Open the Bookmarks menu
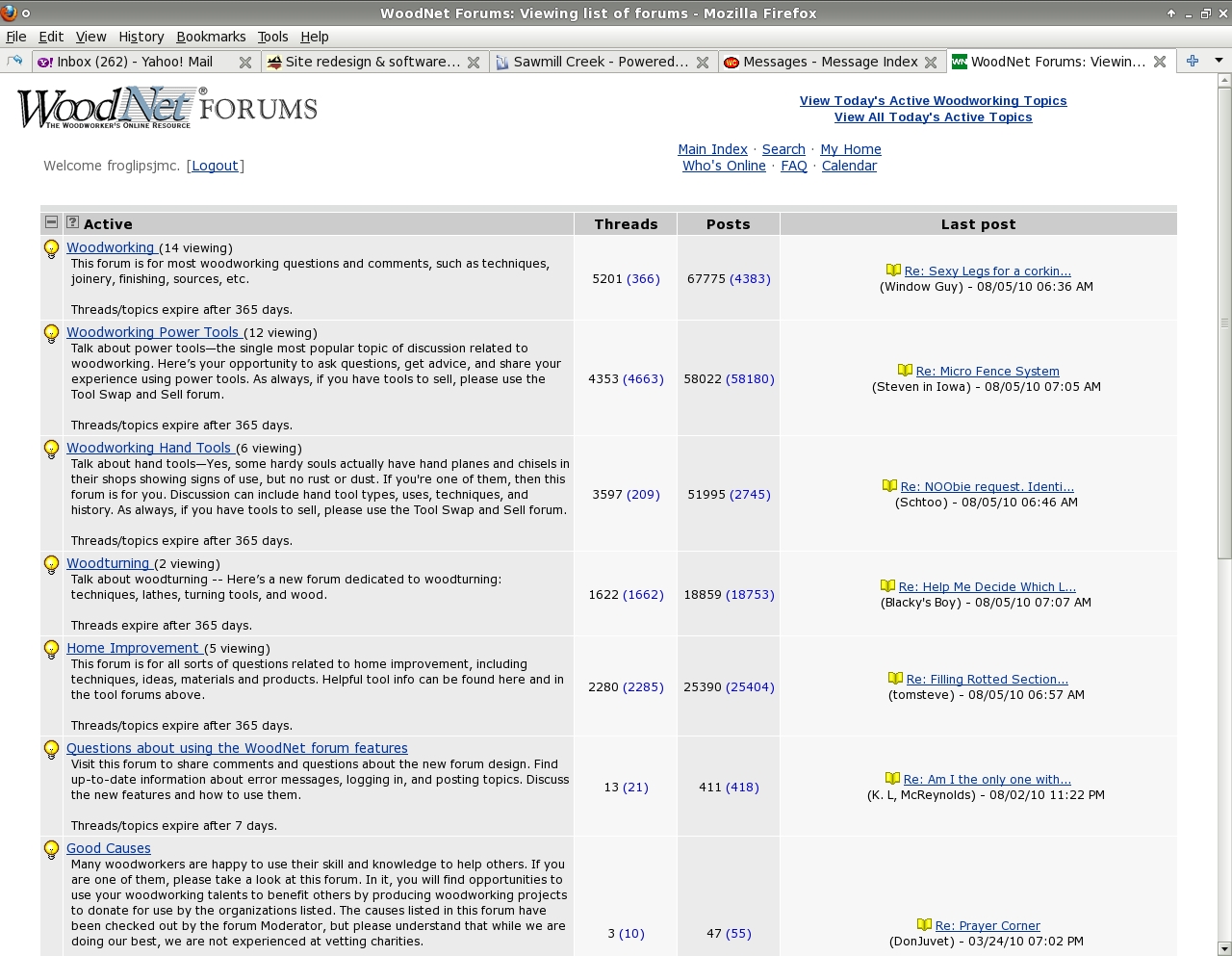Screen dimensions: 1232x956 point(211,37)
